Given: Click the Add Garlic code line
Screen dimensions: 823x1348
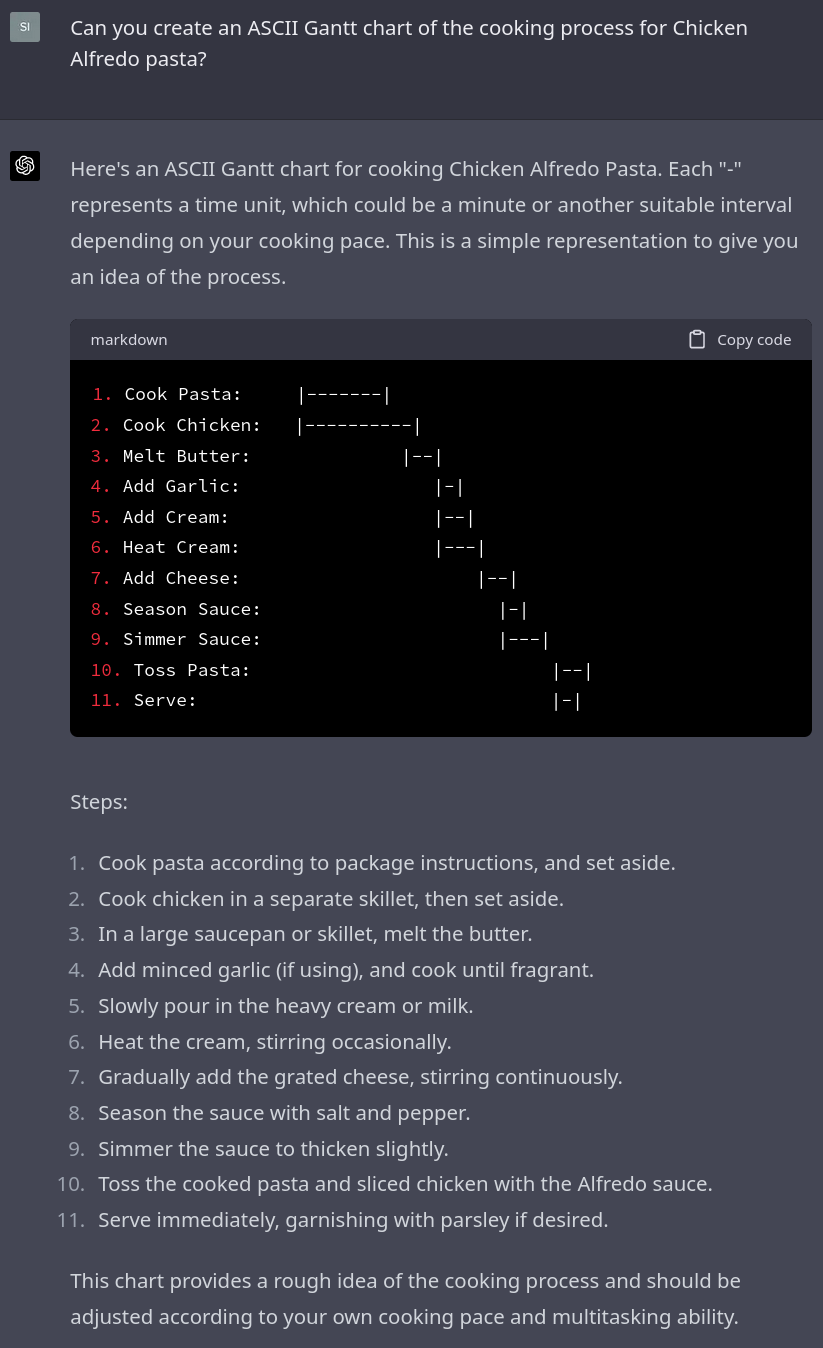Looking at the screenshot, I should point(276,487).
